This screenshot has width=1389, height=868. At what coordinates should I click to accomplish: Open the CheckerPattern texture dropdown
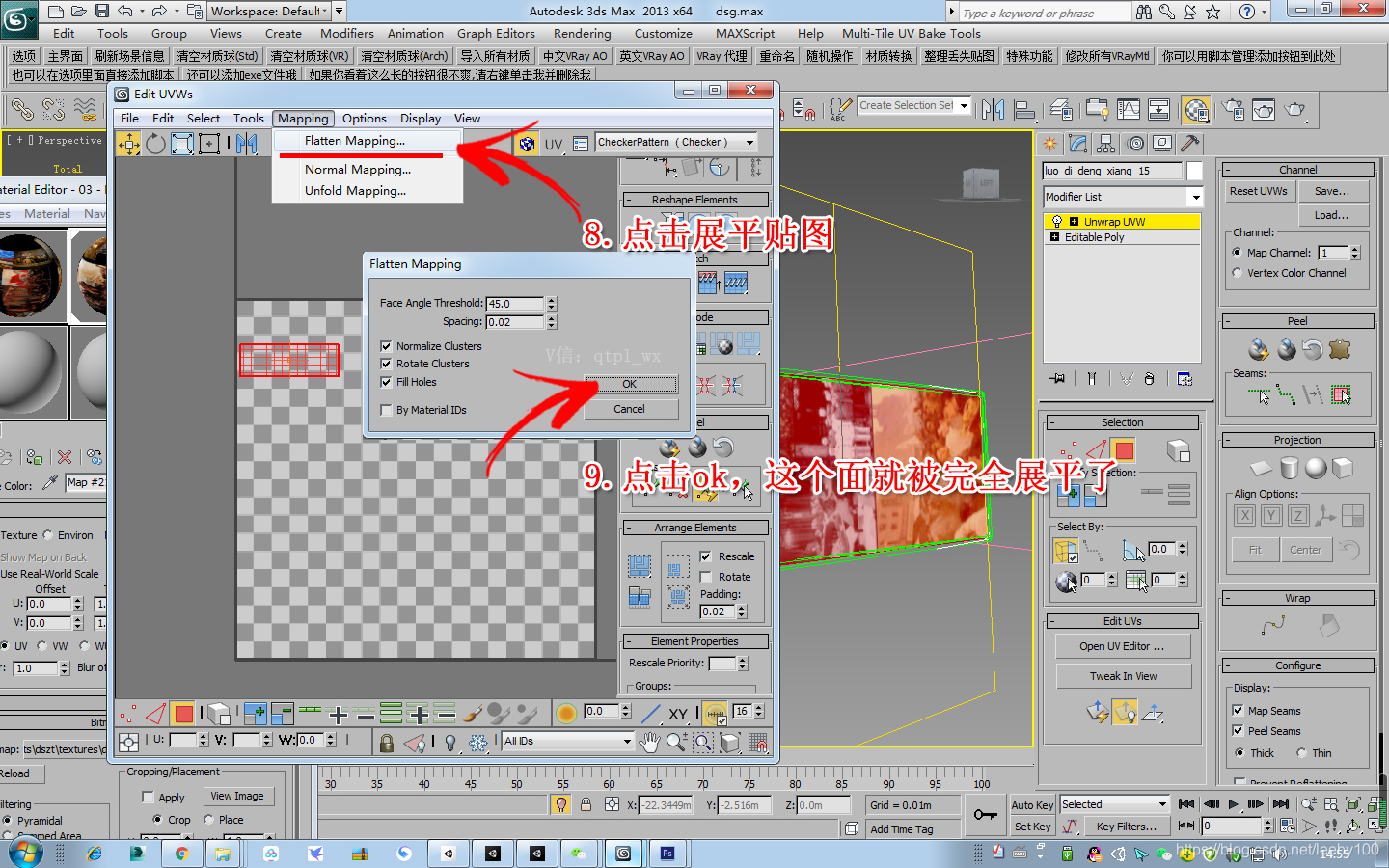coord(749,143)
